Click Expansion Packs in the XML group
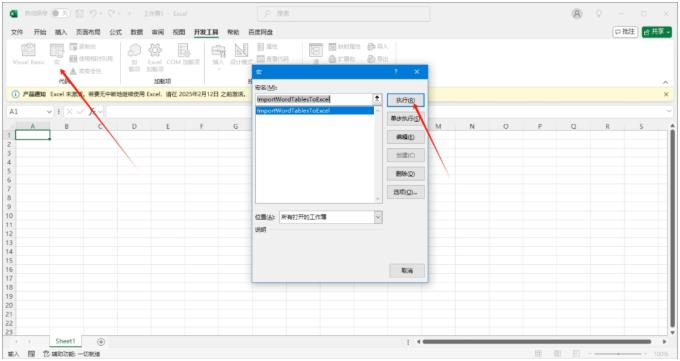The image size is (680, 361). (342, 59)
